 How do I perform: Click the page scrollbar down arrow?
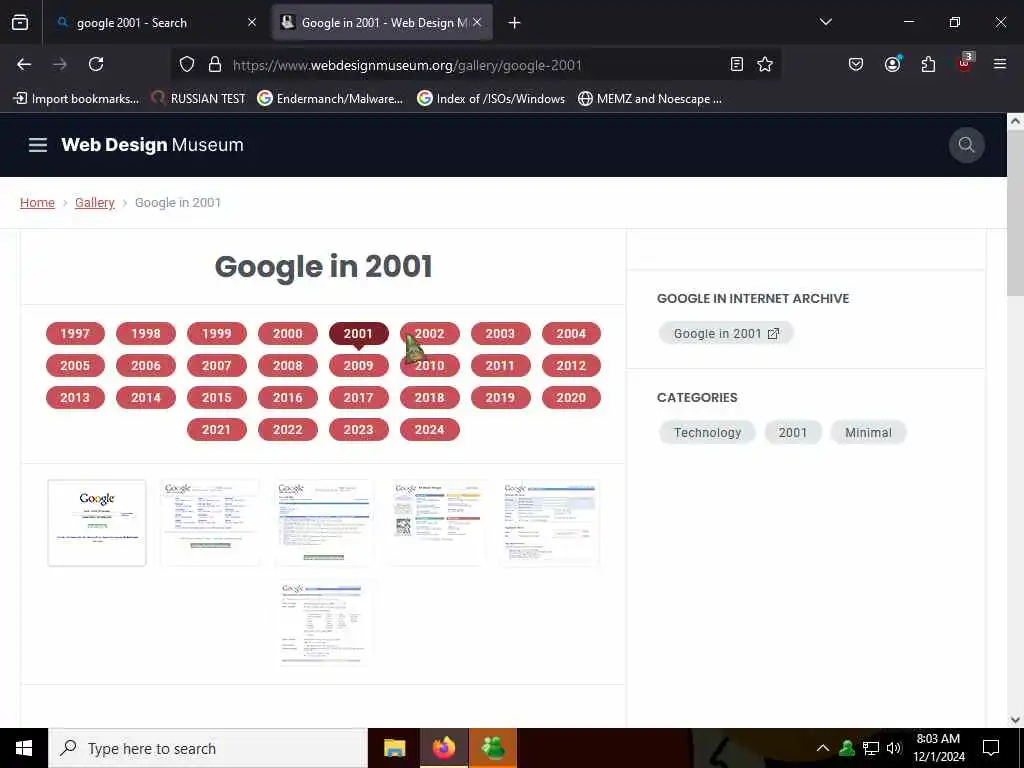1015,720
